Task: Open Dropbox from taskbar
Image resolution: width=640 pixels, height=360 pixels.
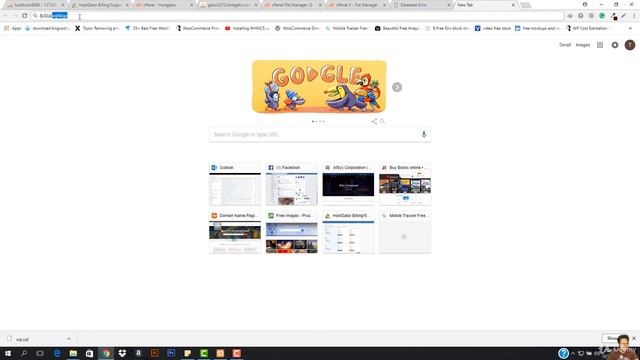Action: (122, 353)
